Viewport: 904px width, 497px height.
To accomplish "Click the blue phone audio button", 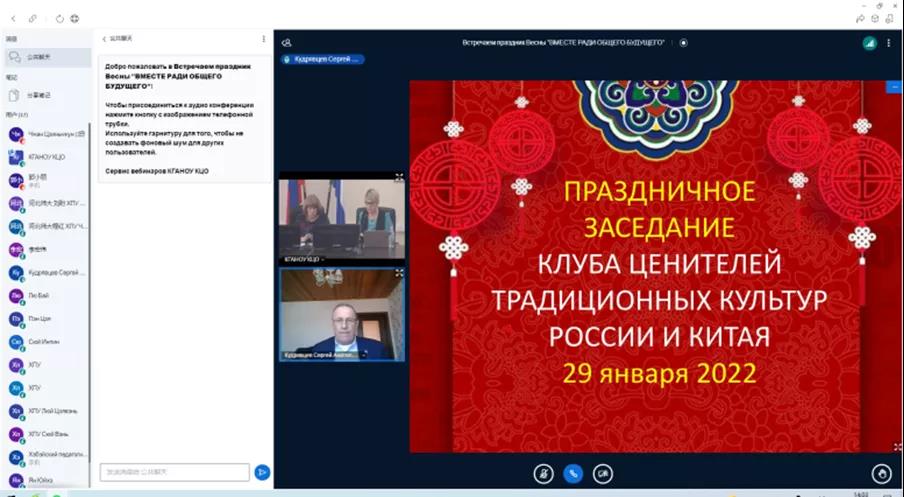I will coord(573,473).
